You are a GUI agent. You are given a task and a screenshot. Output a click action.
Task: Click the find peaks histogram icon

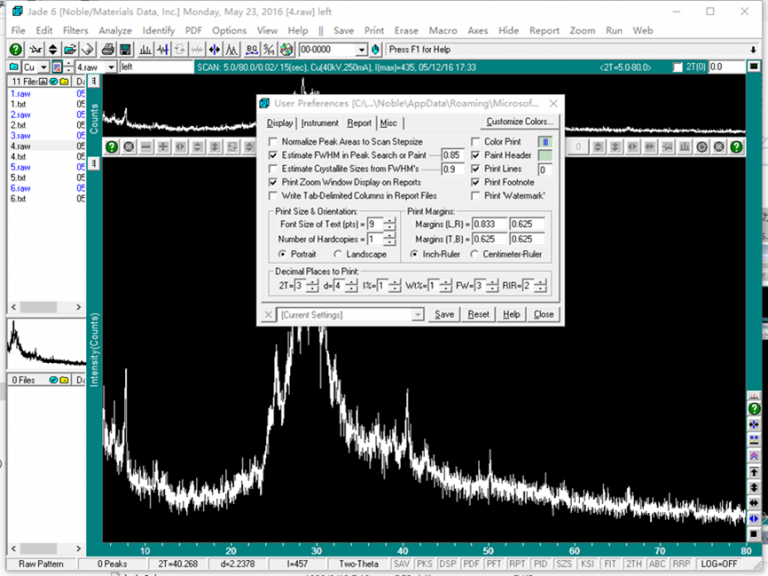pos(145,49)
